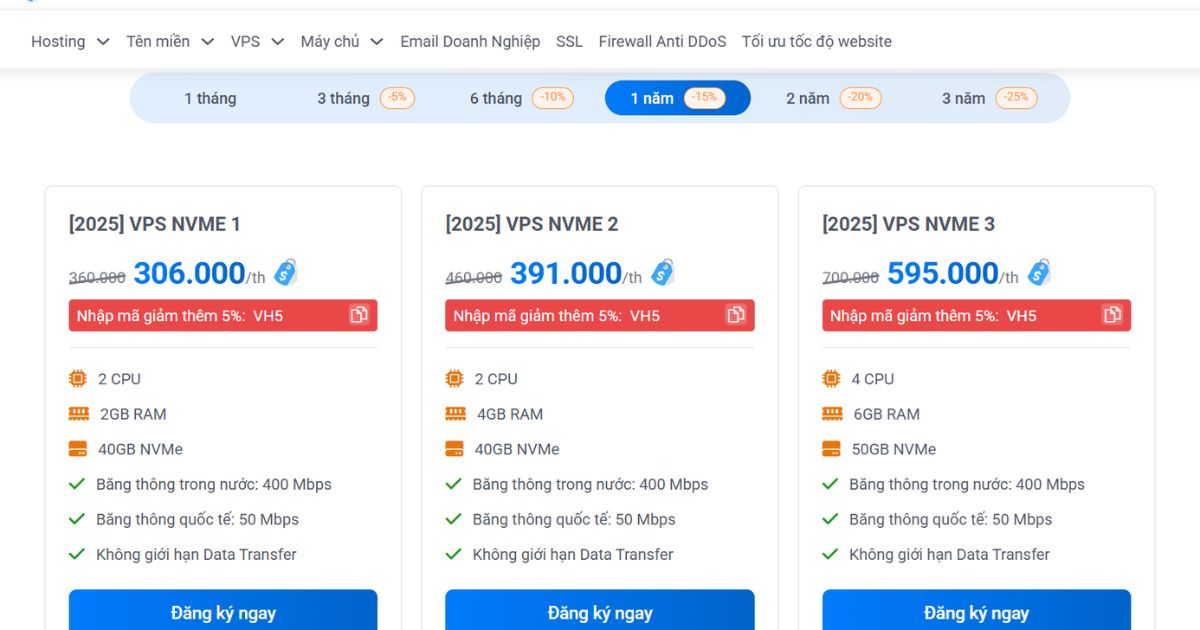The height and width of the screenshot is (630, 1200).
Task: Open the VPS dropdown menu
Action: pyautogui.click(x=245, y=41)
